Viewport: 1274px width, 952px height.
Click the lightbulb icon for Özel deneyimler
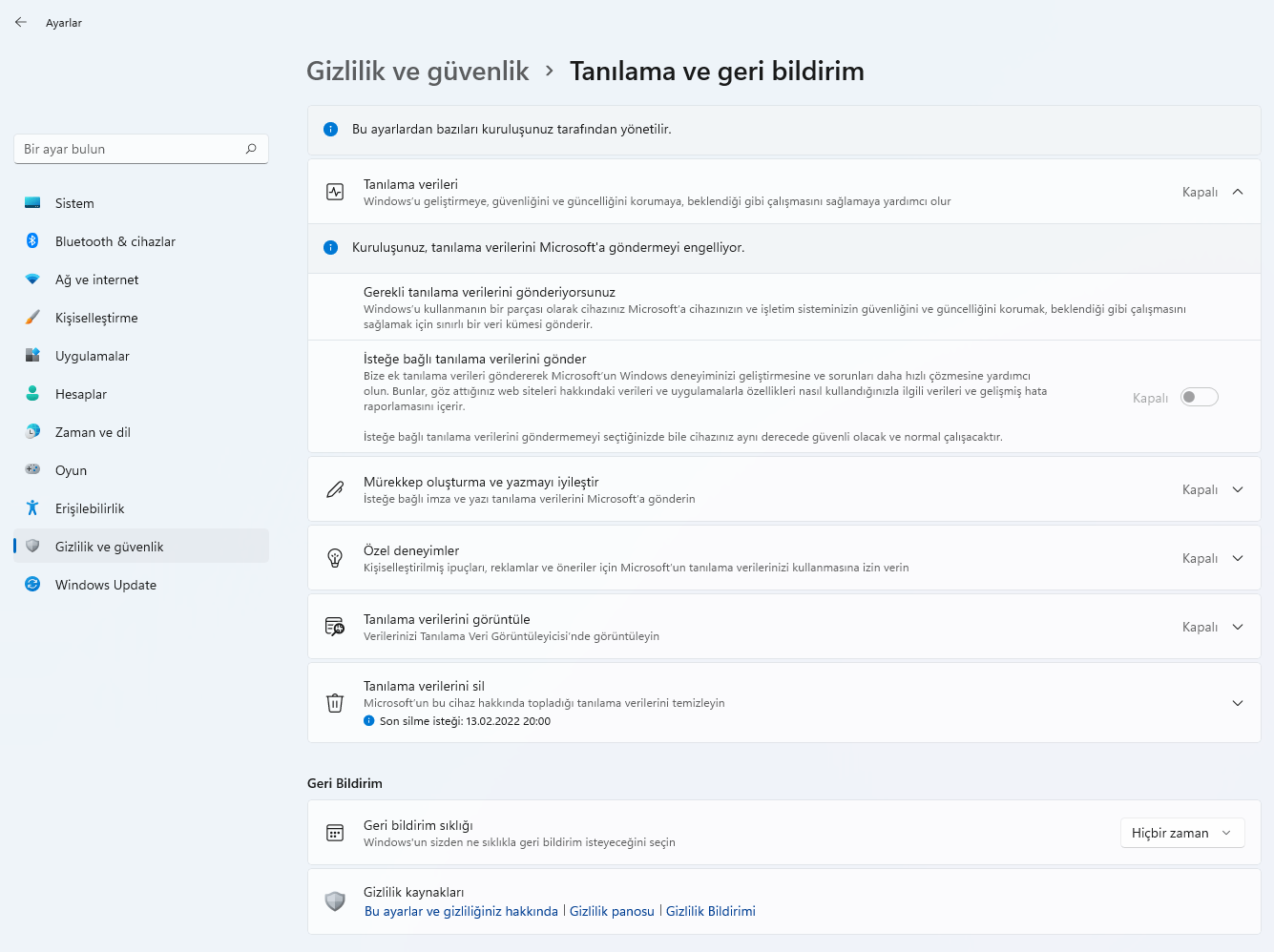click(335, 558)
